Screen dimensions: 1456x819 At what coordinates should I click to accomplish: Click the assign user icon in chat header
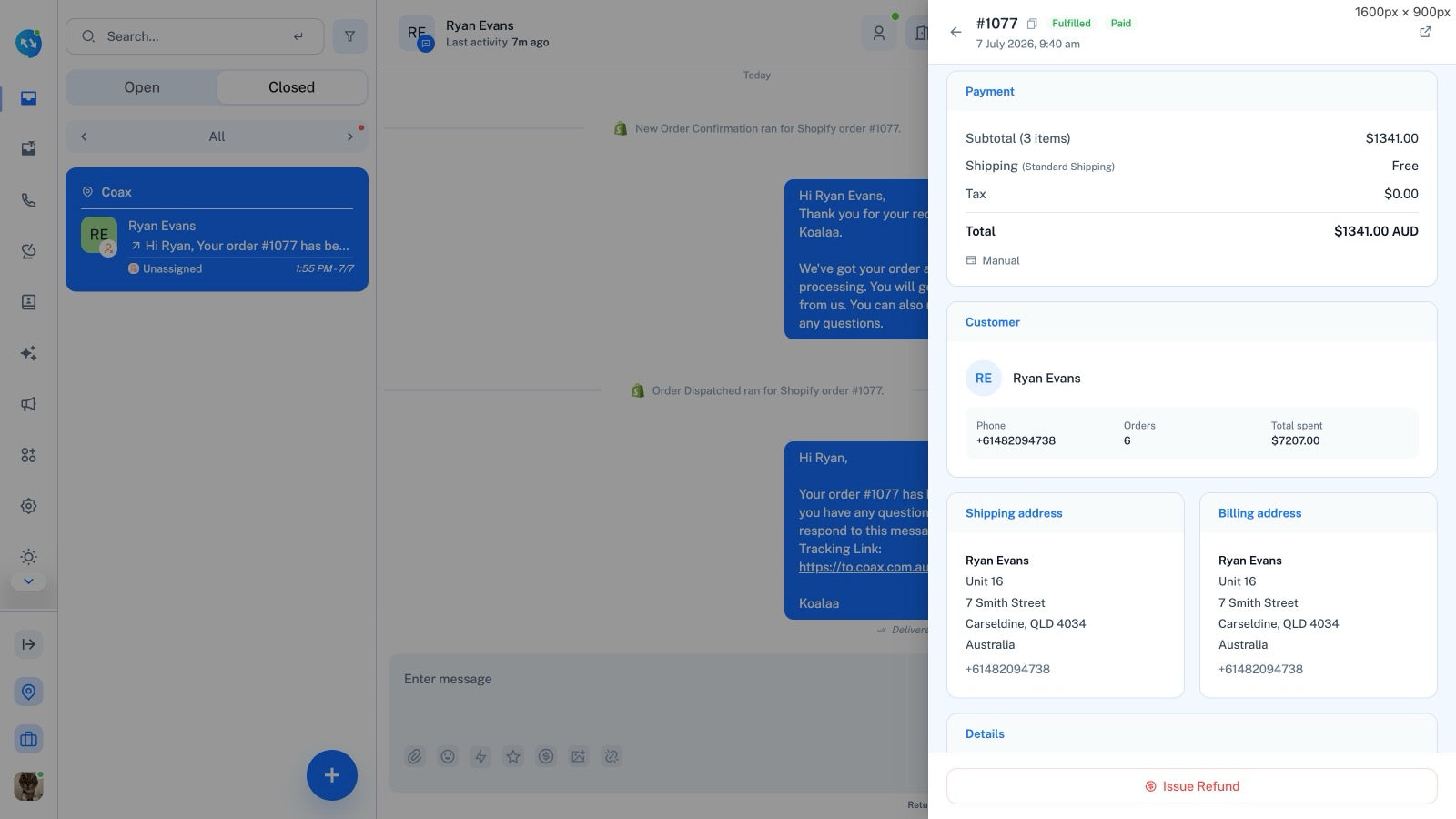pos(879,33)
